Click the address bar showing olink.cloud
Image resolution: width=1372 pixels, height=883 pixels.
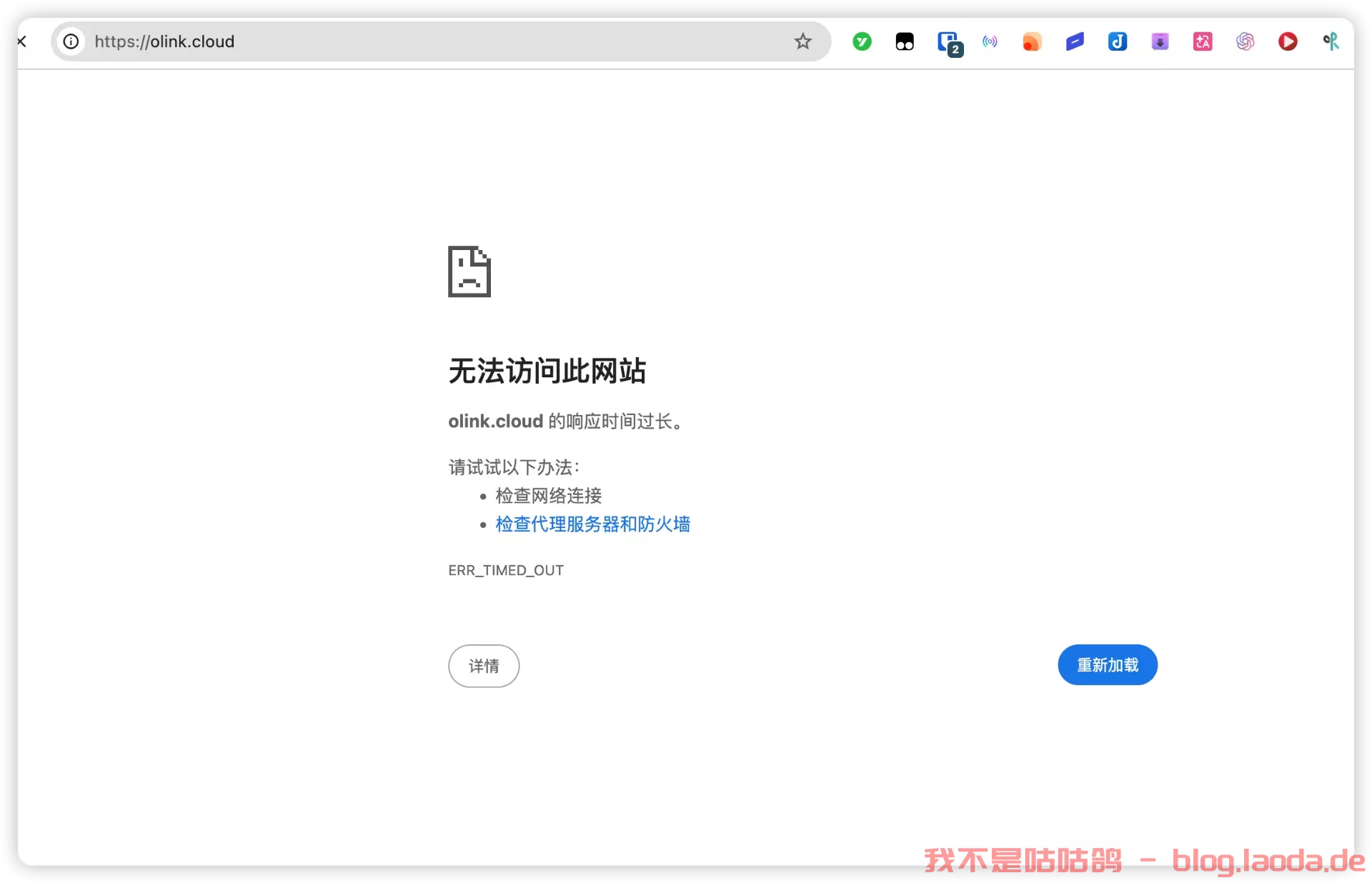pyautogui.click(x=429, y=41)
